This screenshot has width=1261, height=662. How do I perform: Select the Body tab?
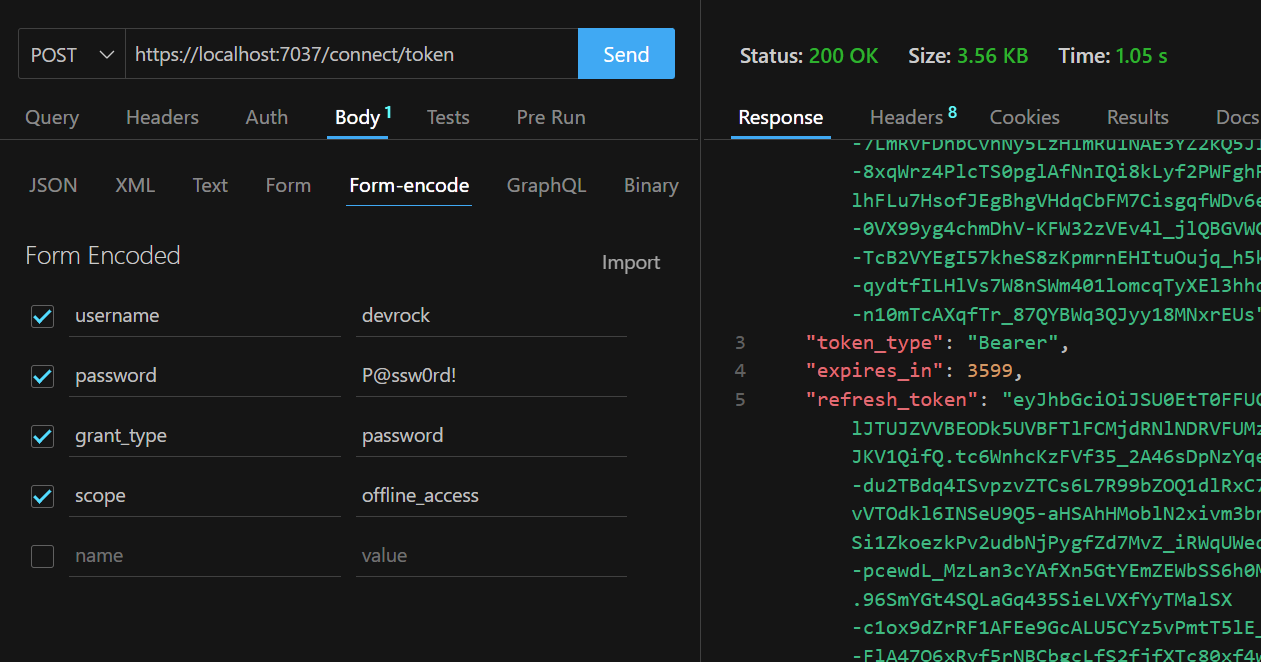pyautogui.click(x=358, y=117)
